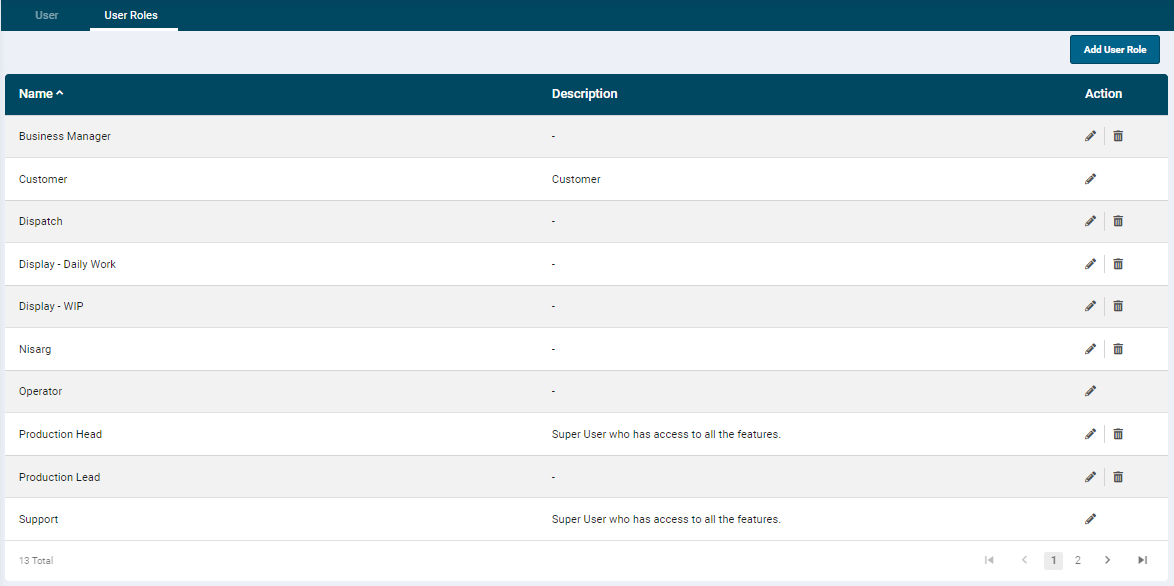Jump to first page of roles

[x=989, y=560]
